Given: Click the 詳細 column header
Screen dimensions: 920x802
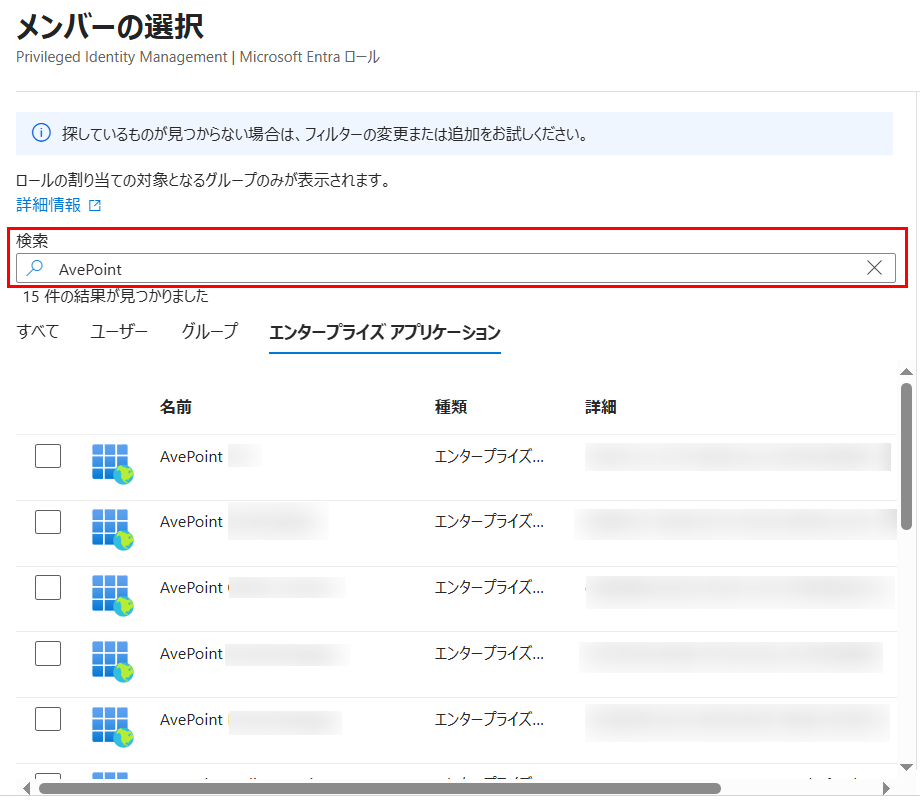Looking at the screenshot, I should (x=600, y=407).
